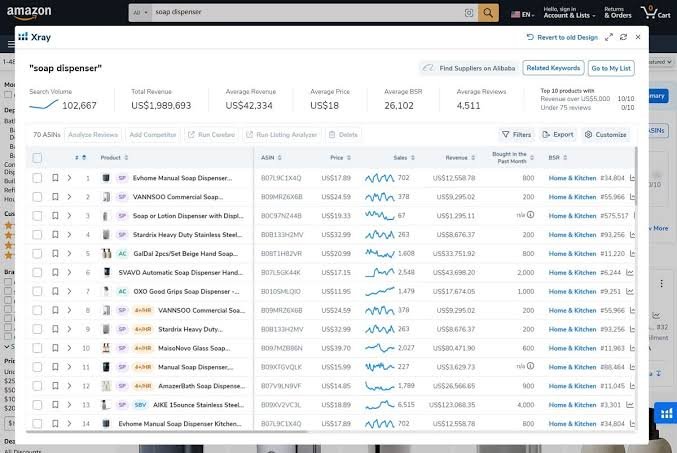Image resolution: width=677 pixels, height=453 pixels.
Task: Click the Search Volume trend sparkline
Action: [x=44, y=105]
